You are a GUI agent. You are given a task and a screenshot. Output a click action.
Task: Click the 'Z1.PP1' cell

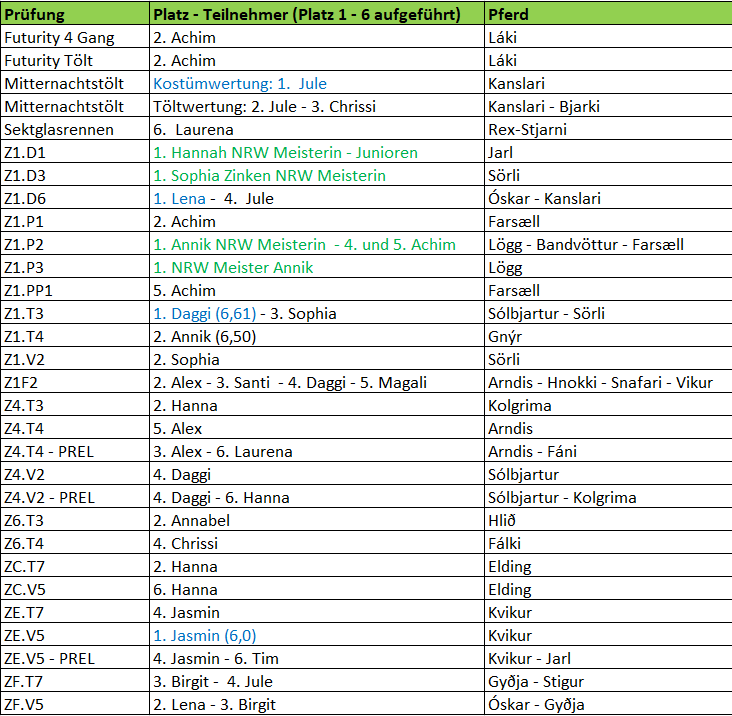pos(75,289)
